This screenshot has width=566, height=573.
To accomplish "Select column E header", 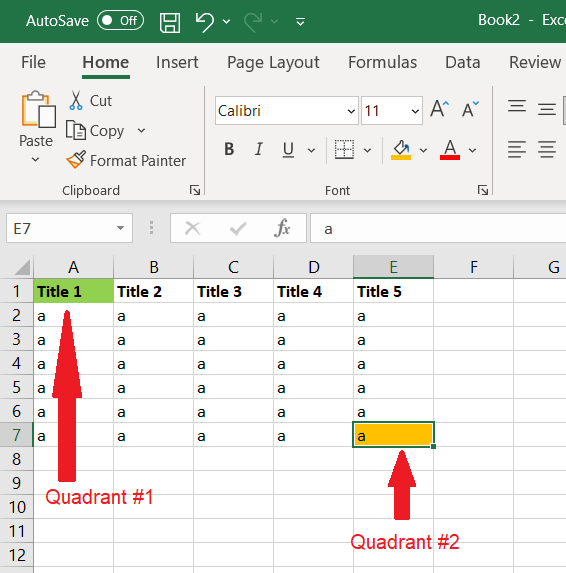I will 394,267.
